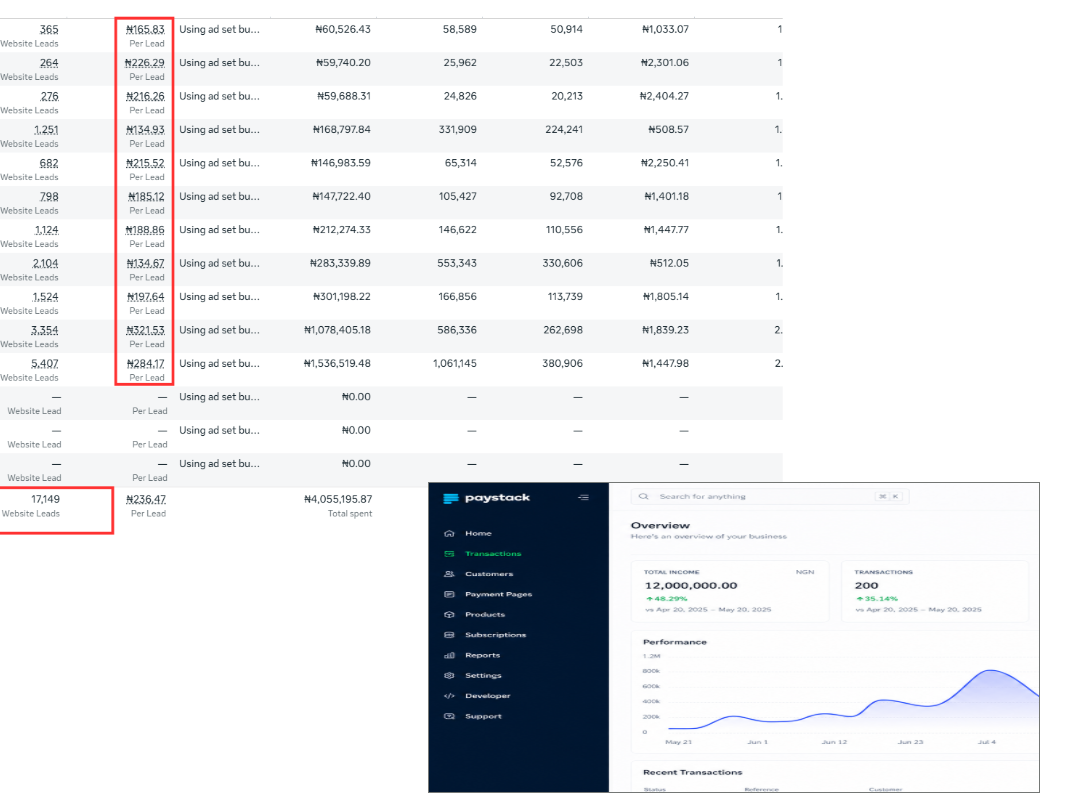Click the ⌘K shortcut badge in search bar
The width and height of the screenshot is (1071, 812).
point(889,496)
